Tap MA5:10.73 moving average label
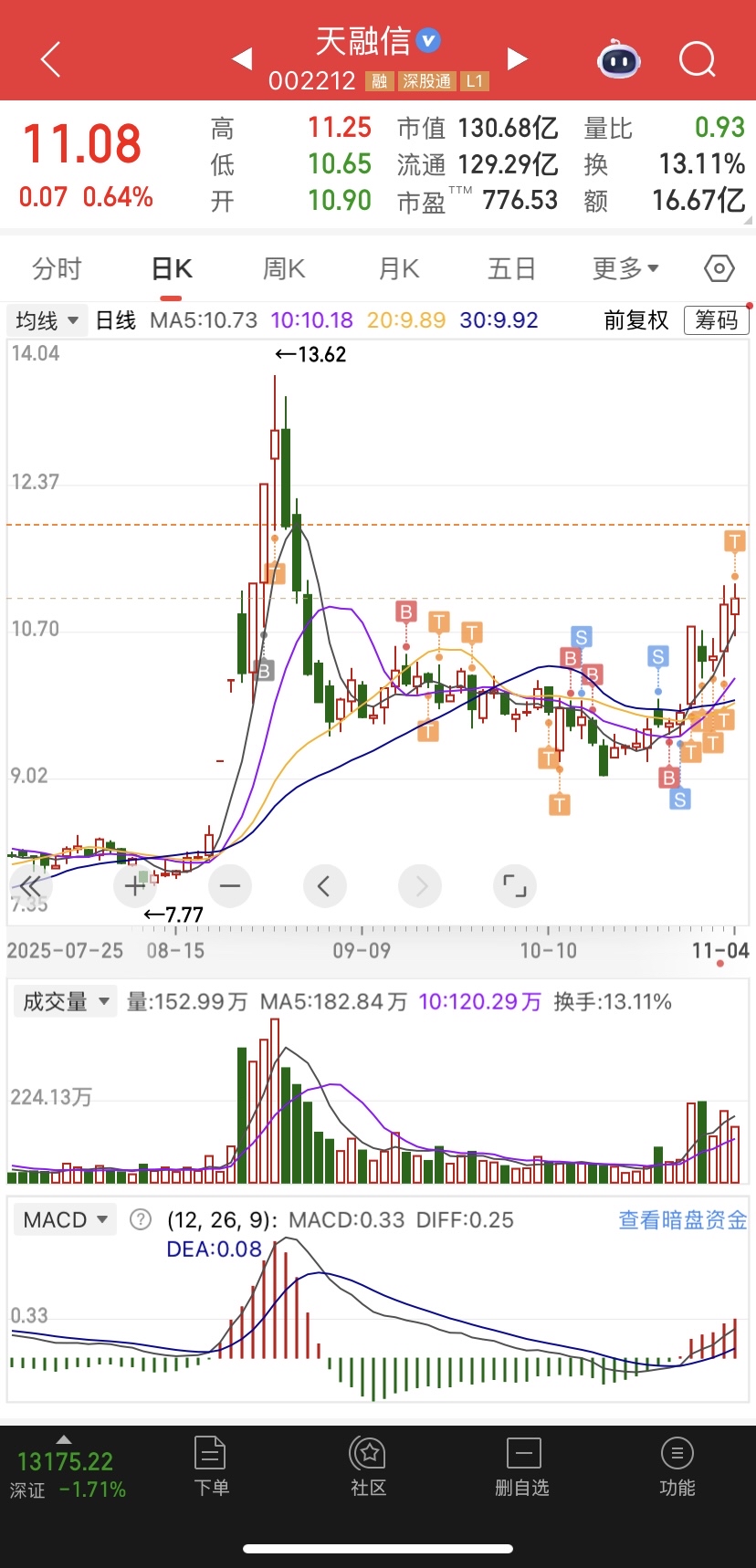Screen dimensions: 756x1568 coord(204,320)
